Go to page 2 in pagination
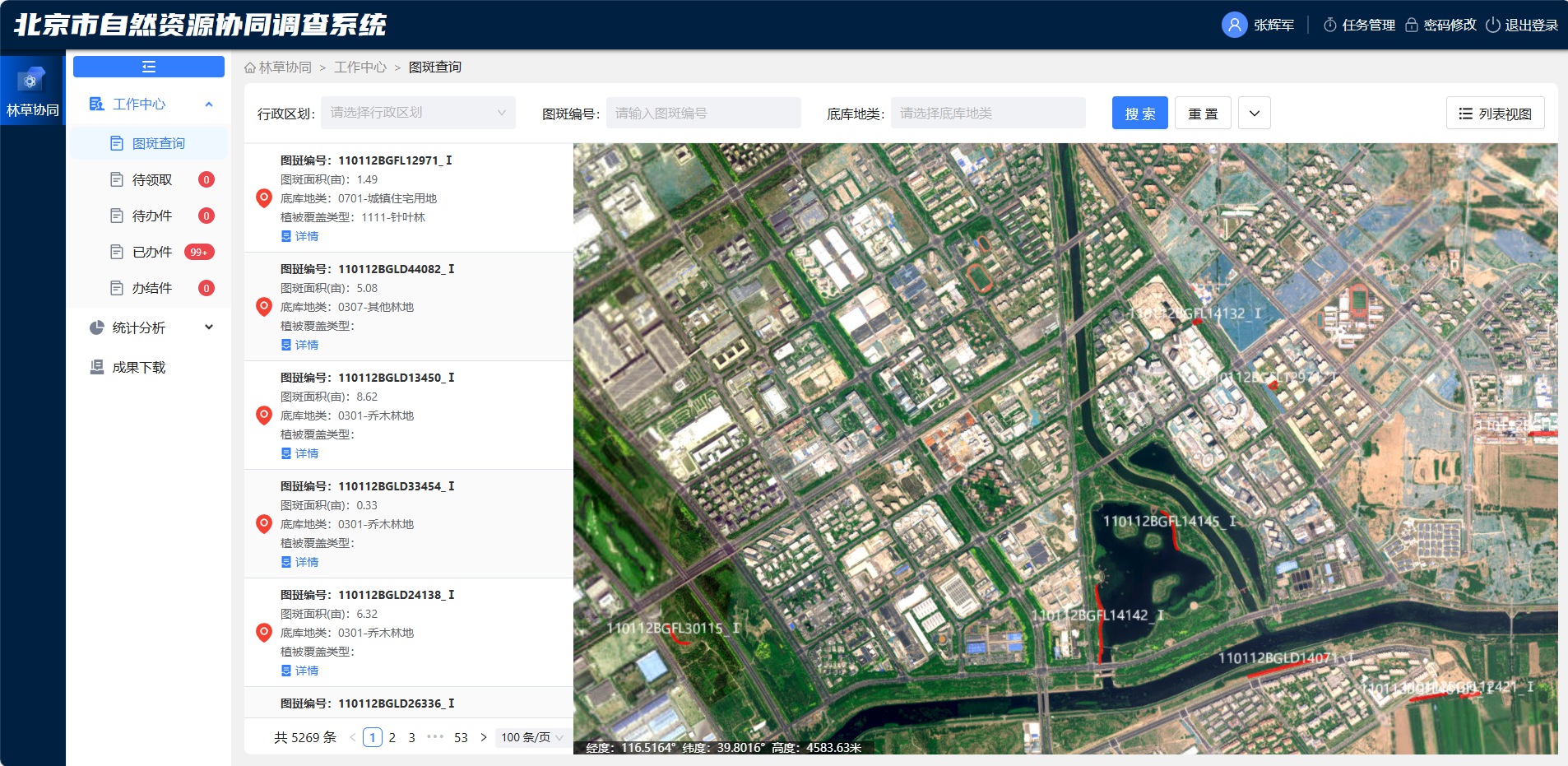The height and width of the screenshot is (766, 1568). [392, 737]
